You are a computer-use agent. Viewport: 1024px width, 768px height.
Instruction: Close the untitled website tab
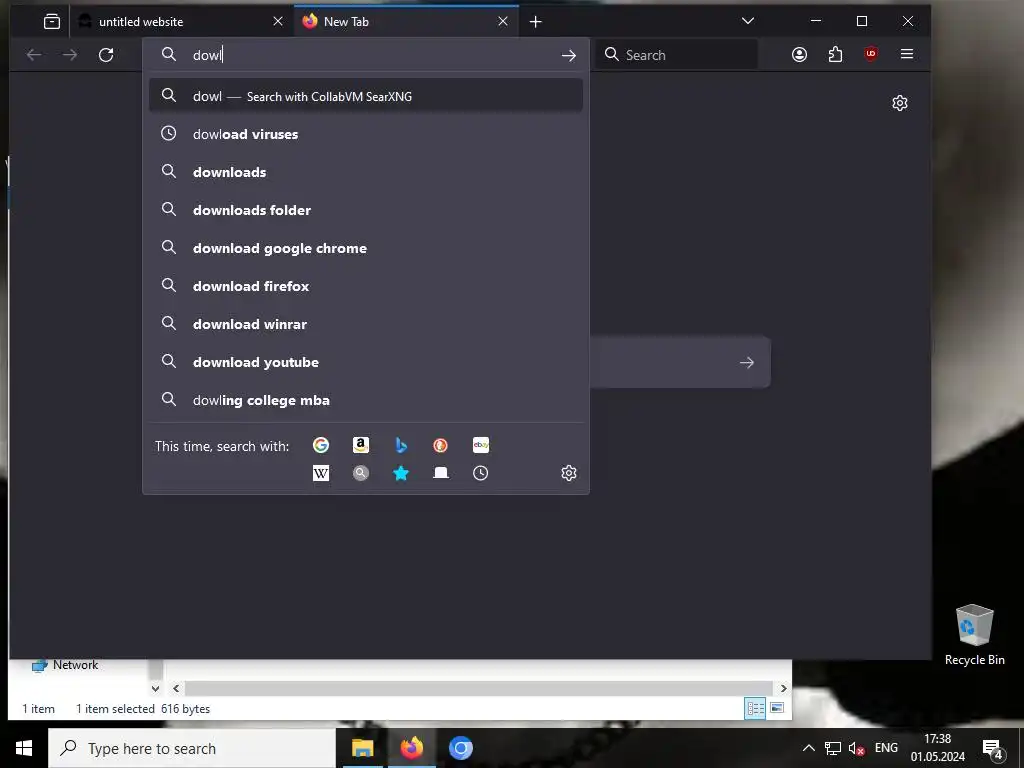[278, 22]
